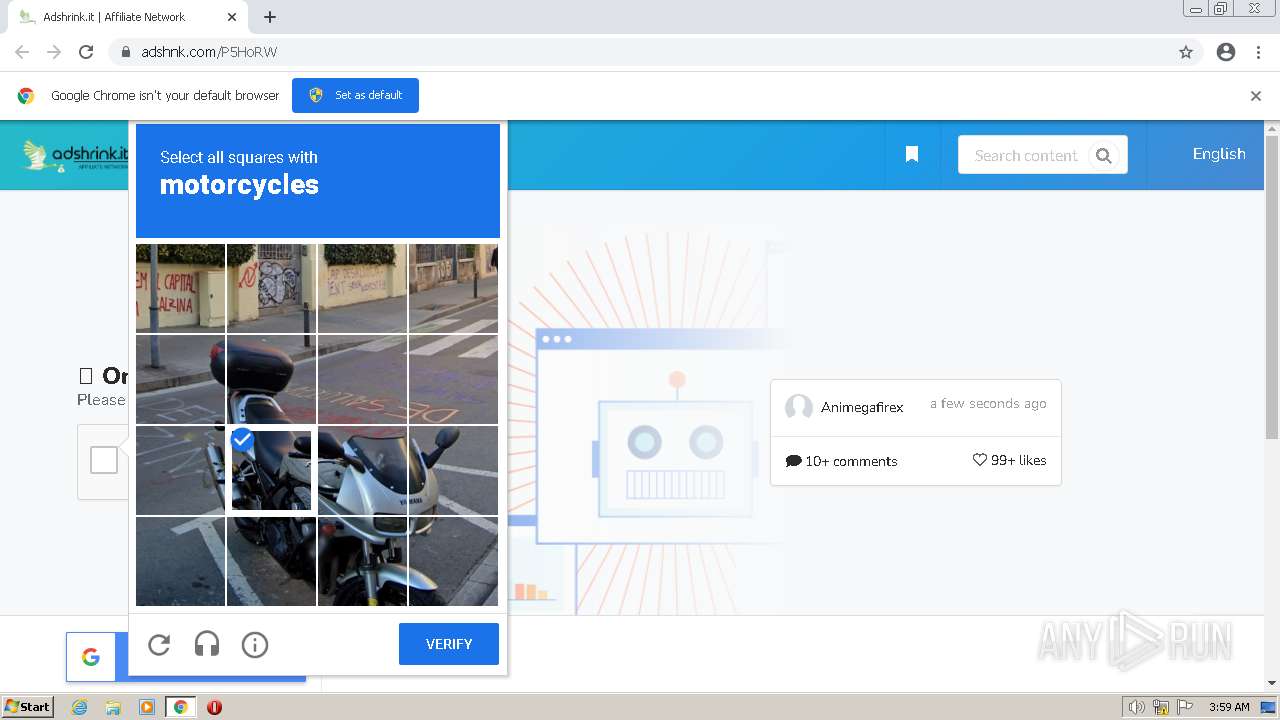Select tile showing Yamaha motorcycle windshield
Screen dimensions: 1280x720
tap(362, 470)
